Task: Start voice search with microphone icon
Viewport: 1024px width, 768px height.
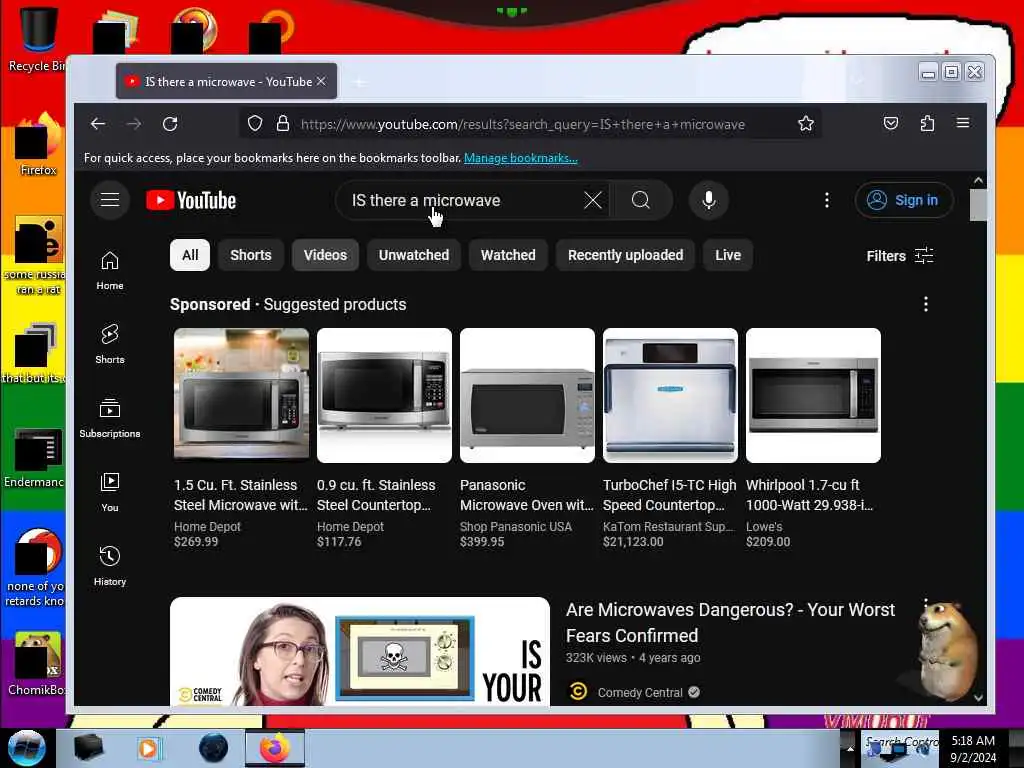Action: click(709, 200)
